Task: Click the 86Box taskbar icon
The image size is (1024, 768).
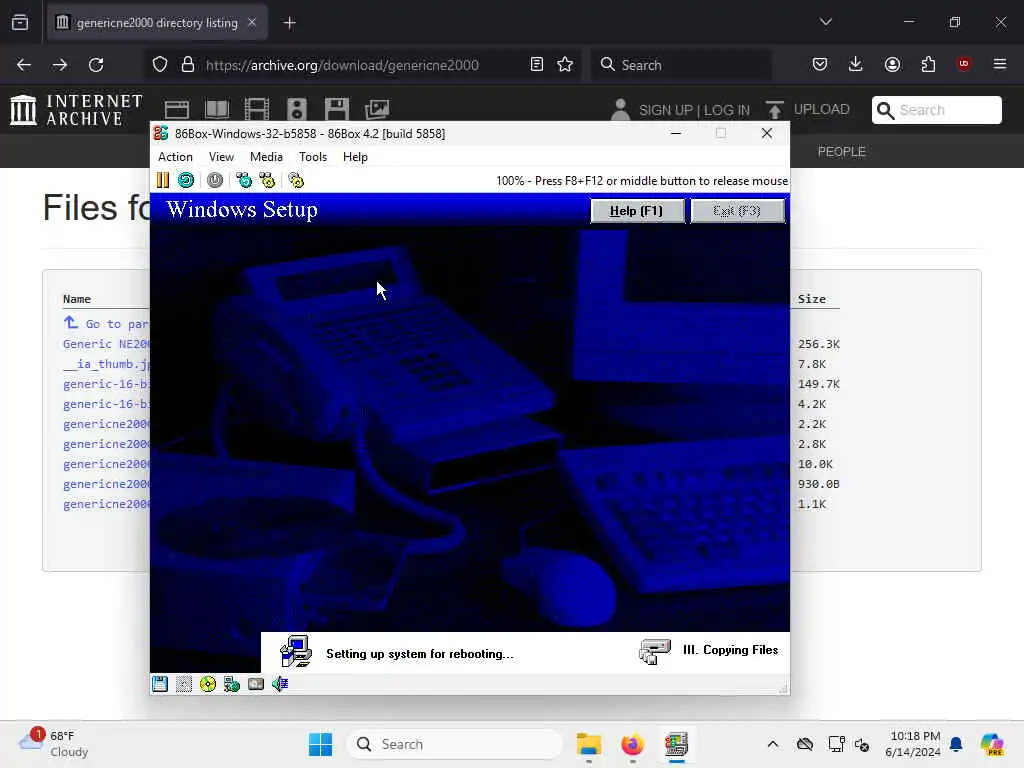Action: 677,744
